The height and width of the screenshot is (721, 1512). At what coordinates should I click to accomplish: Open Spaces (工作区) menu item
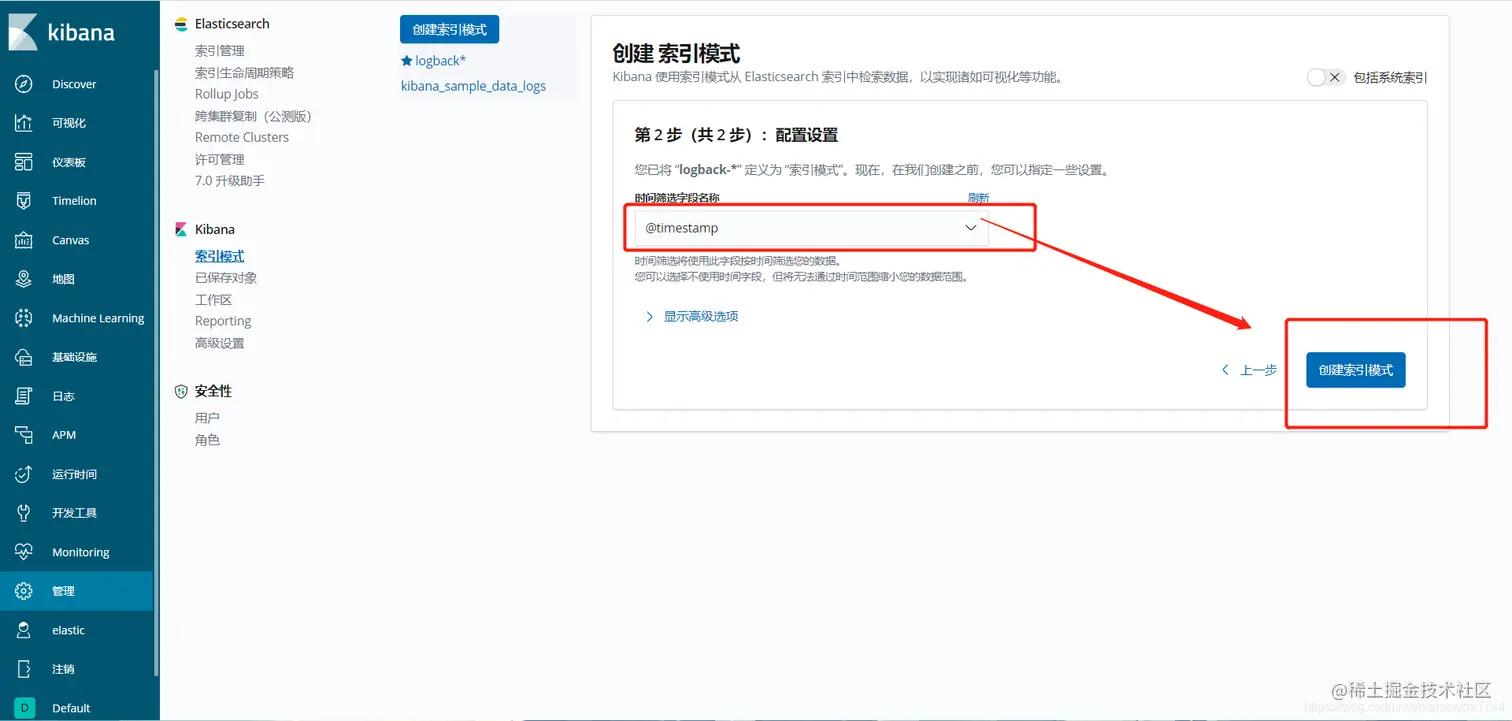213,300
